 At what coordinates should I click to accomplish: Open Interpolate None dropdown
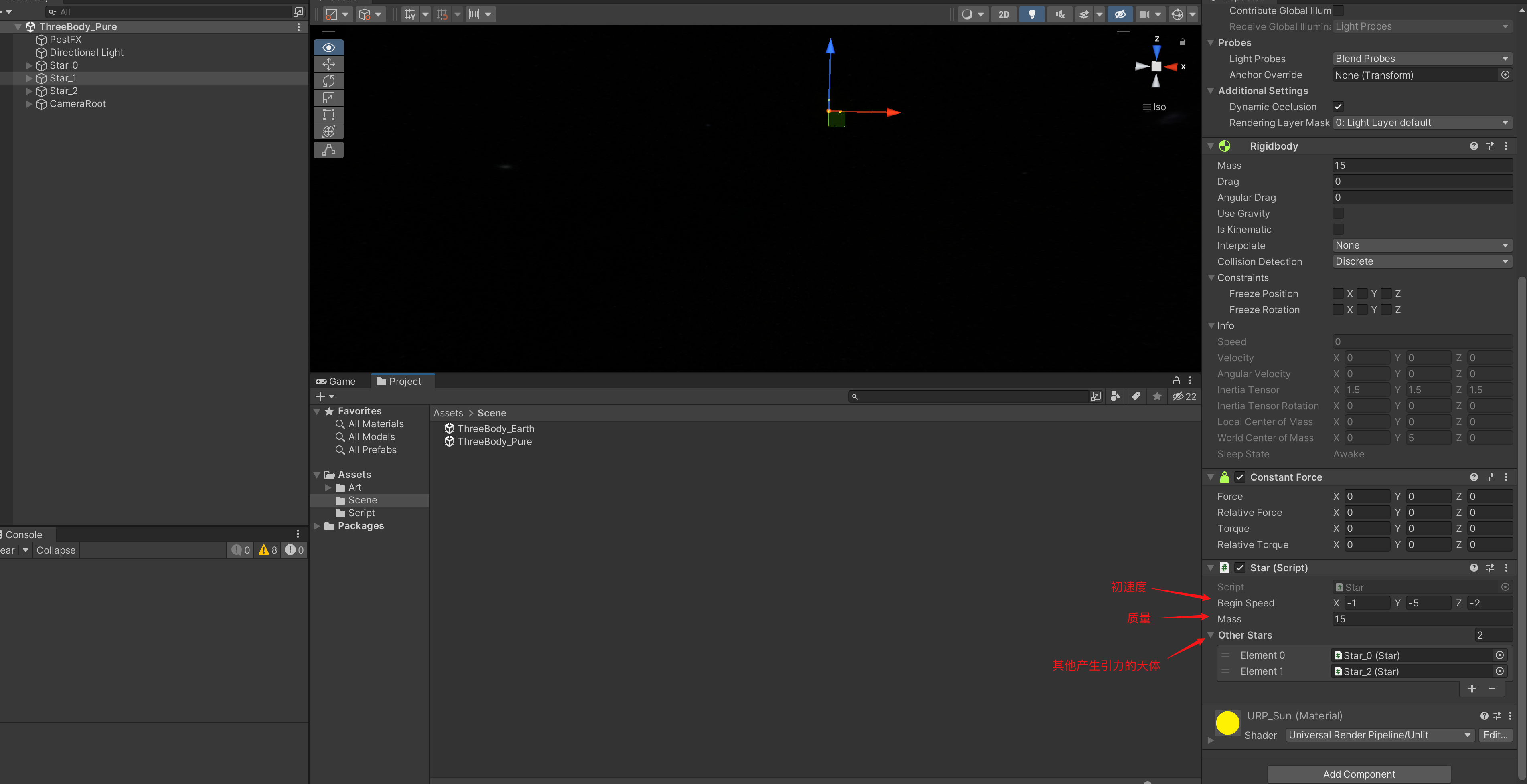tap(1423, 245)
